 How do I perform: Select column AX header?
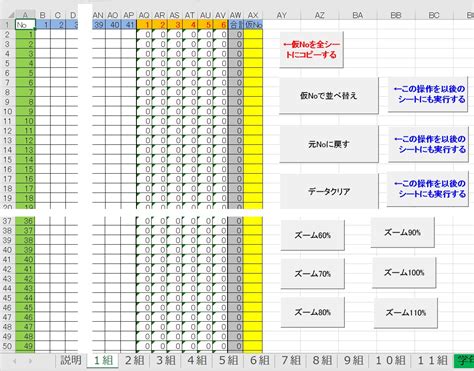pos(253,15)
